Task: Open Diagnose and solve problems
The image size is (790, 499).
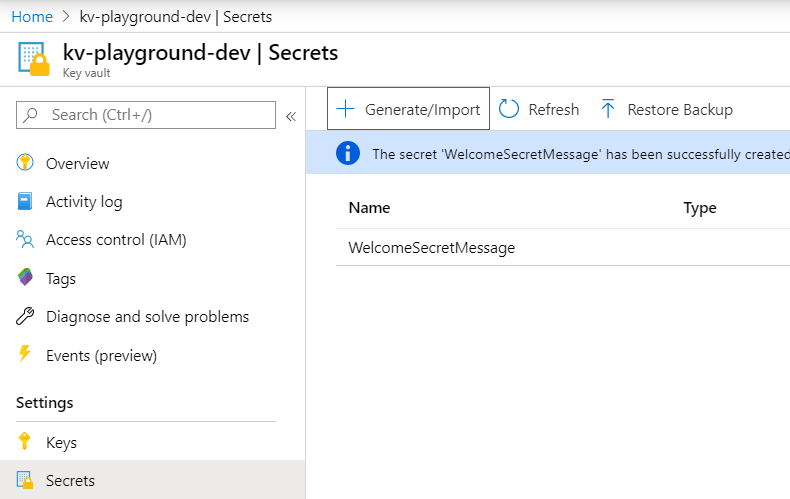Action: (147, 317)
